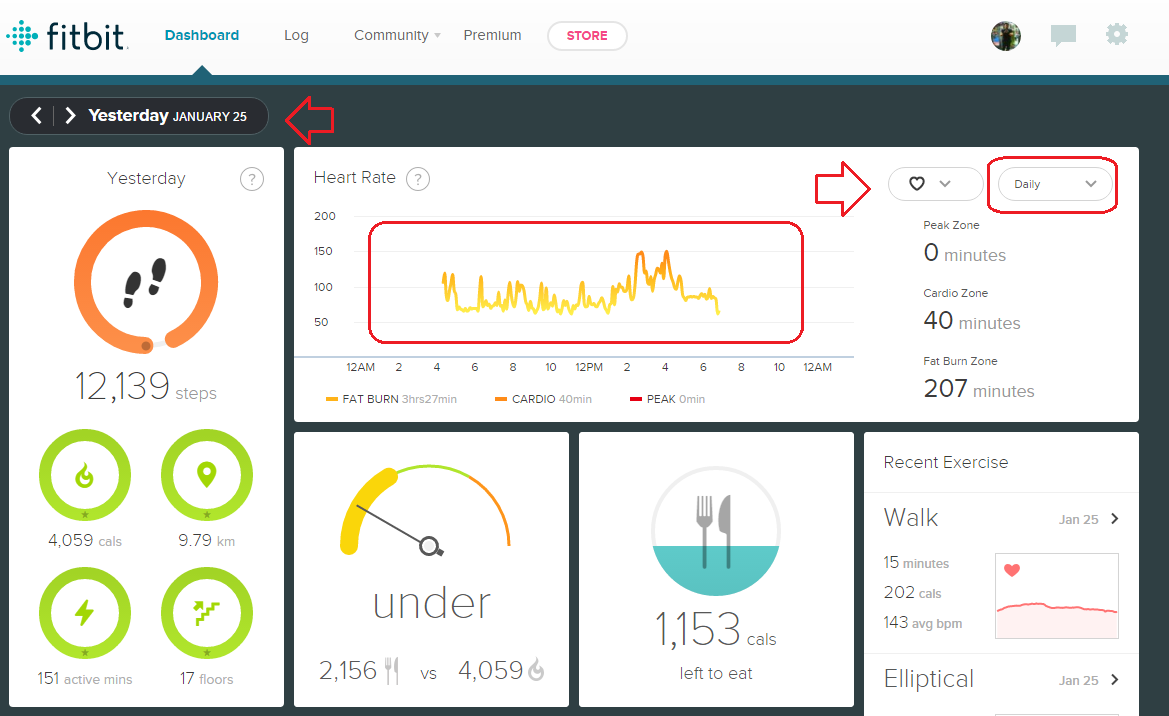Select the Dashboard tab

coord(201,34)
